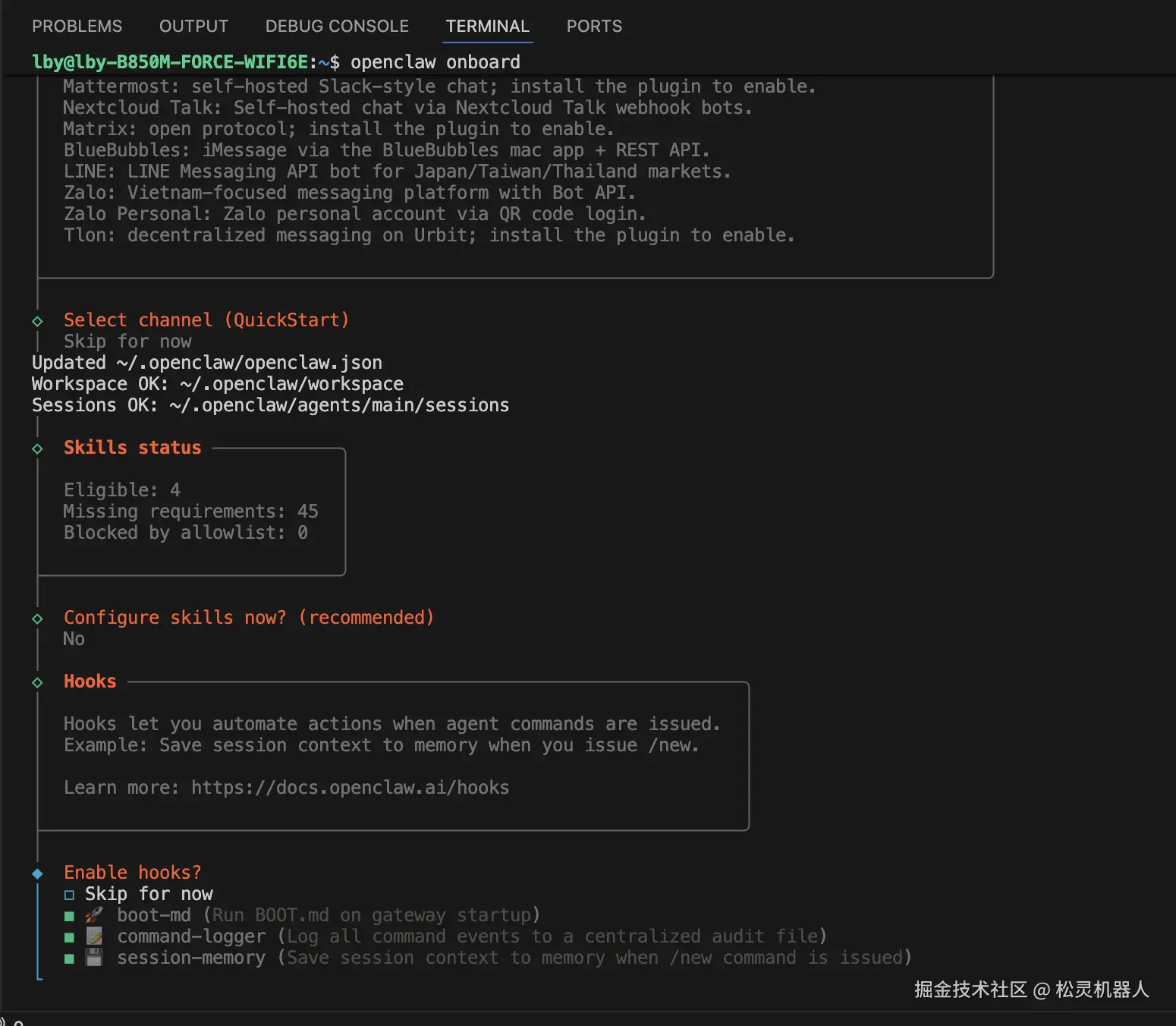Toggle the session-memory hook checkbox

(x=69, y=958)
